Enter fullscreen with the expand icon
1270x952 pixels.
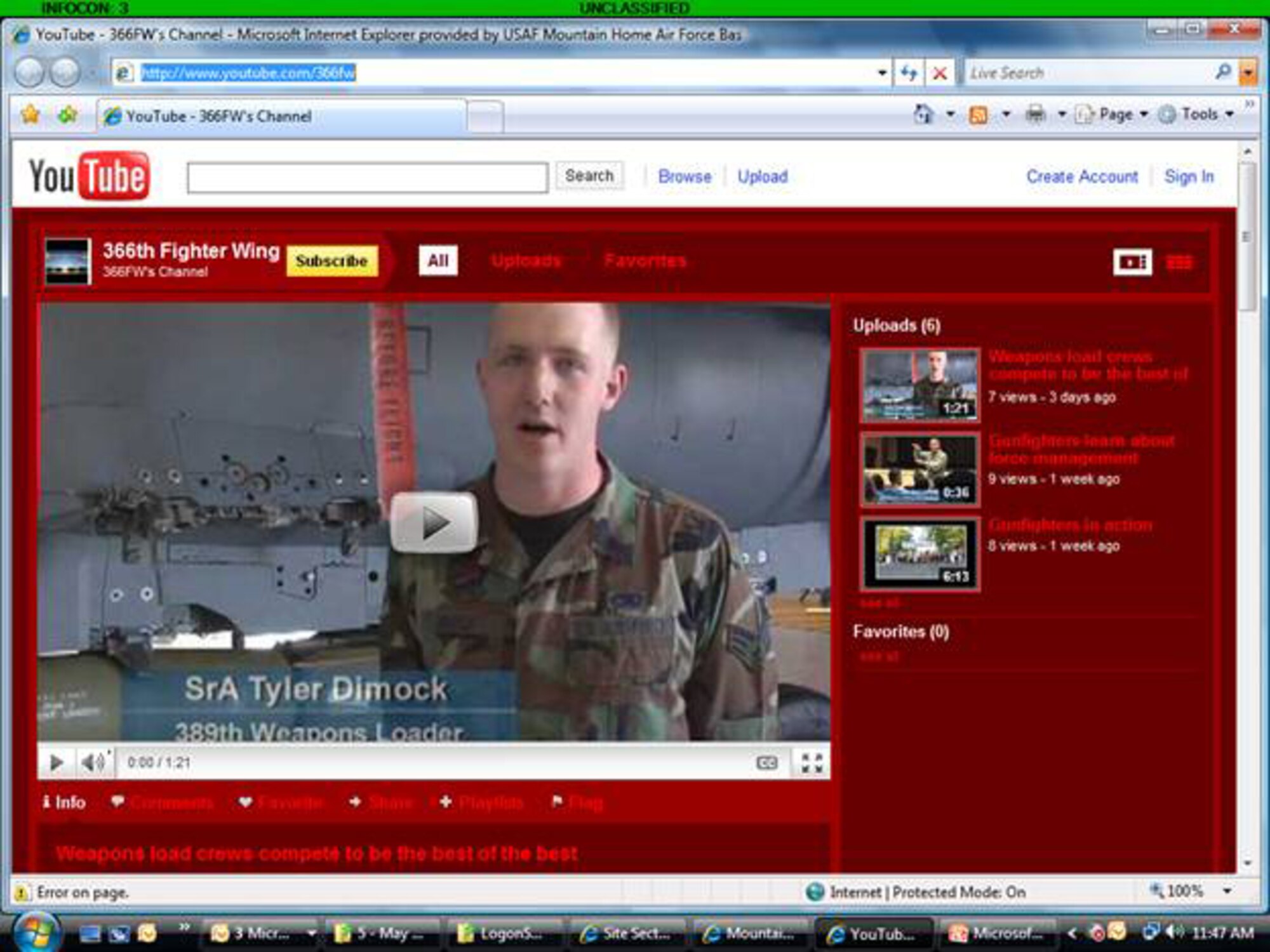[812, 763]
